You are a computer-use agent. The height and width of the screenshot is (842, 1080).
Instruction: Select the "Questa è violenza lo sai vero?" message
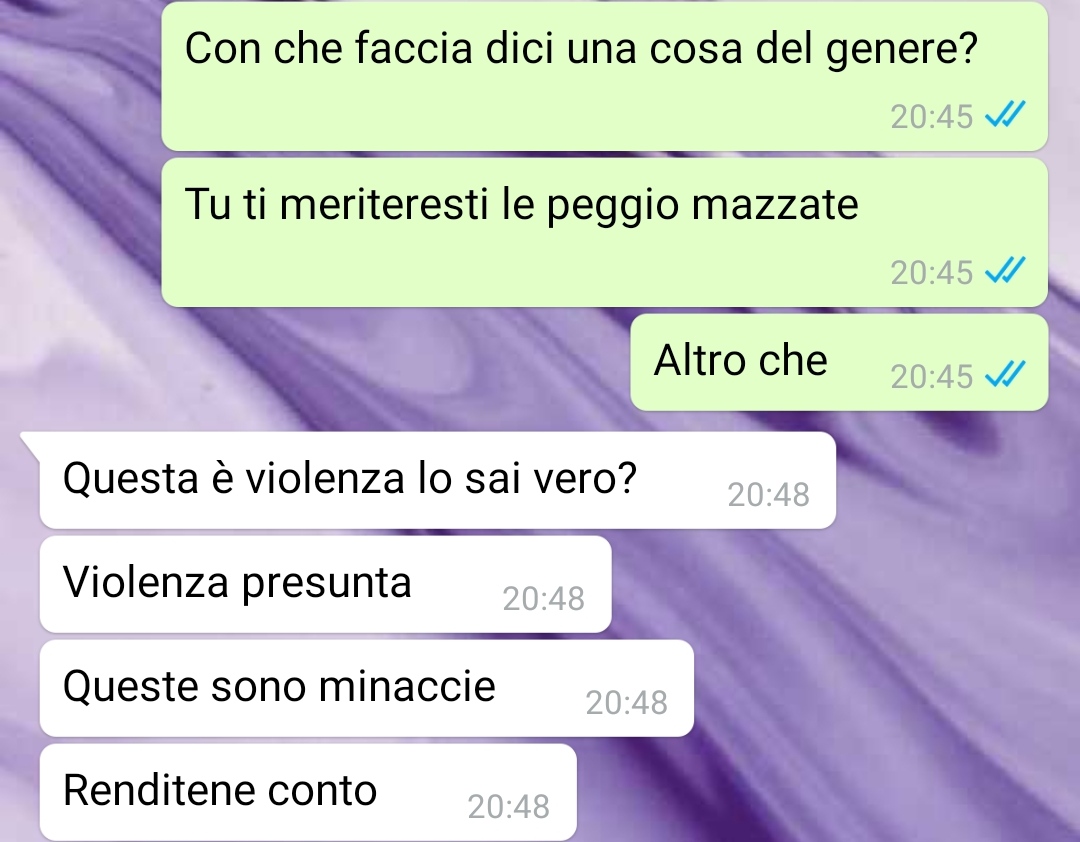click(x=437, y=480)
